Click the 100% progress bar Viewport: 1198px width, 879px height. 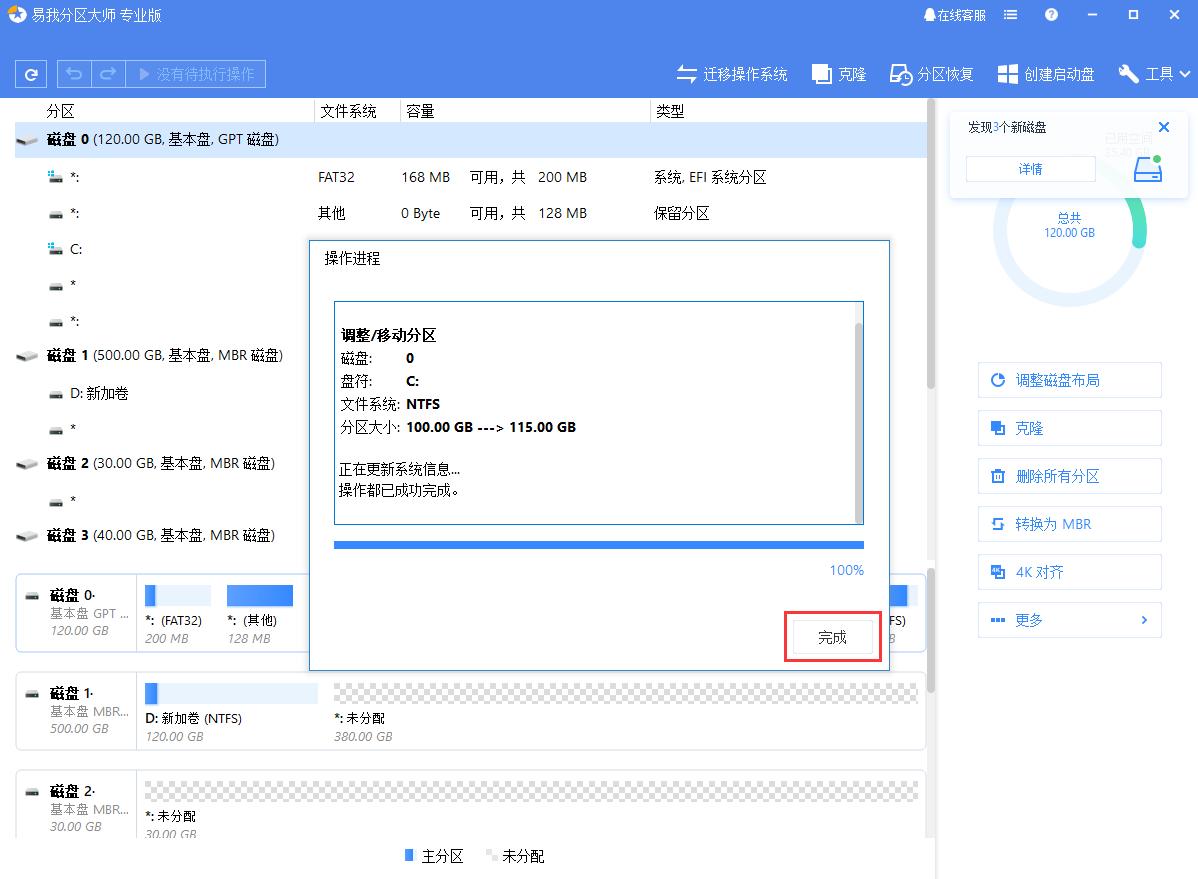pyautogui.click(x=599, y=544)
